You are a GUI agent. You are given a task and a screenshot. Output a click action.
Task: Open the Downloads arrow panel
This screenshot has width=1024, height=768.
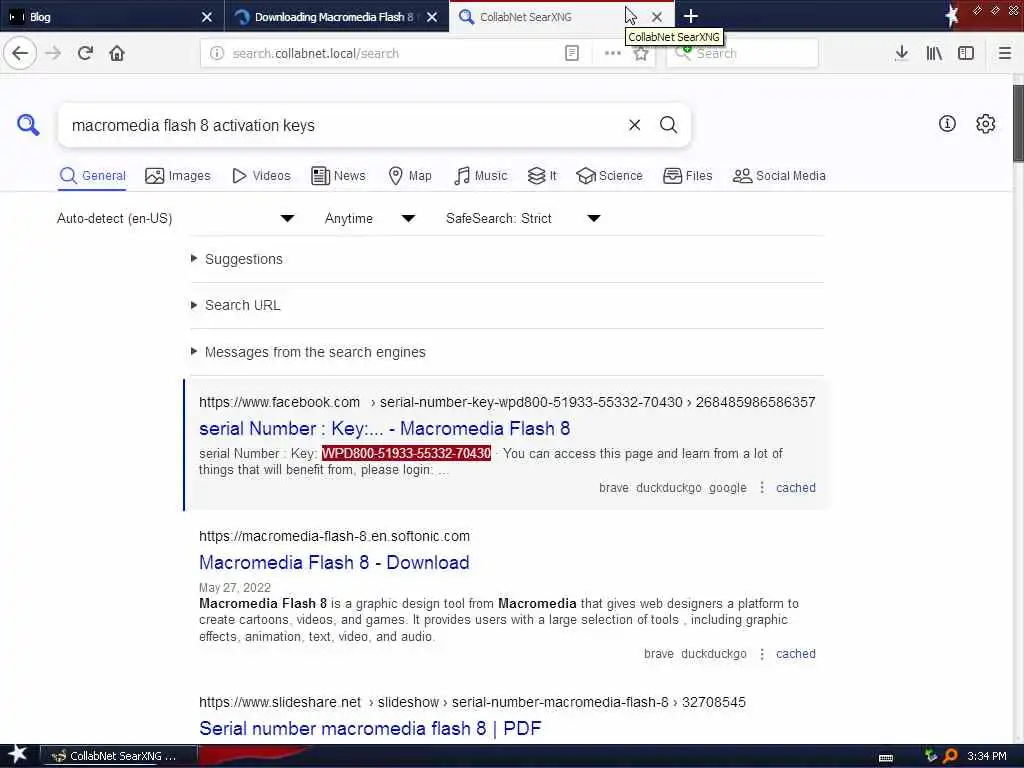coord(901,53)
